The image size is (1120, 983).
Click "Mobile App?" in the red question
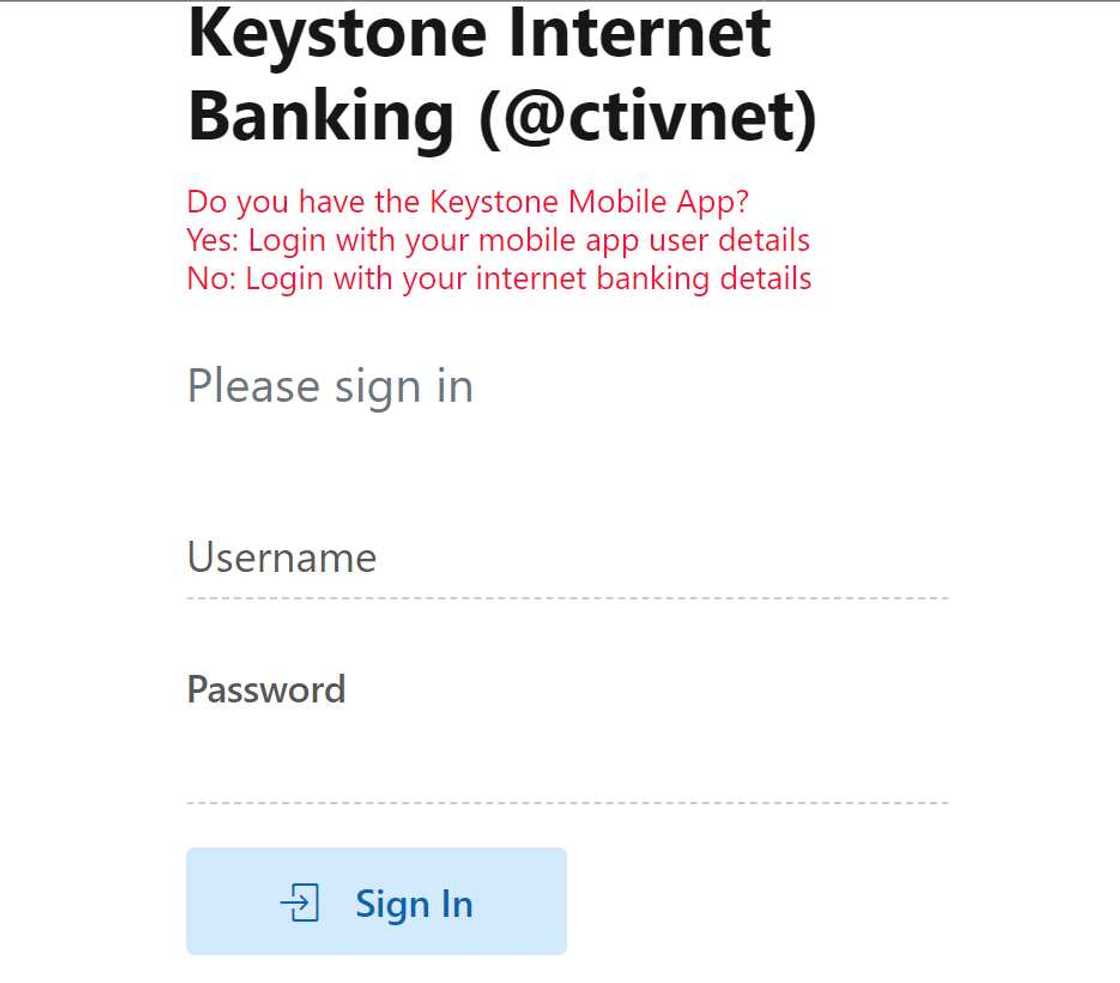click(x=659, y=202)
